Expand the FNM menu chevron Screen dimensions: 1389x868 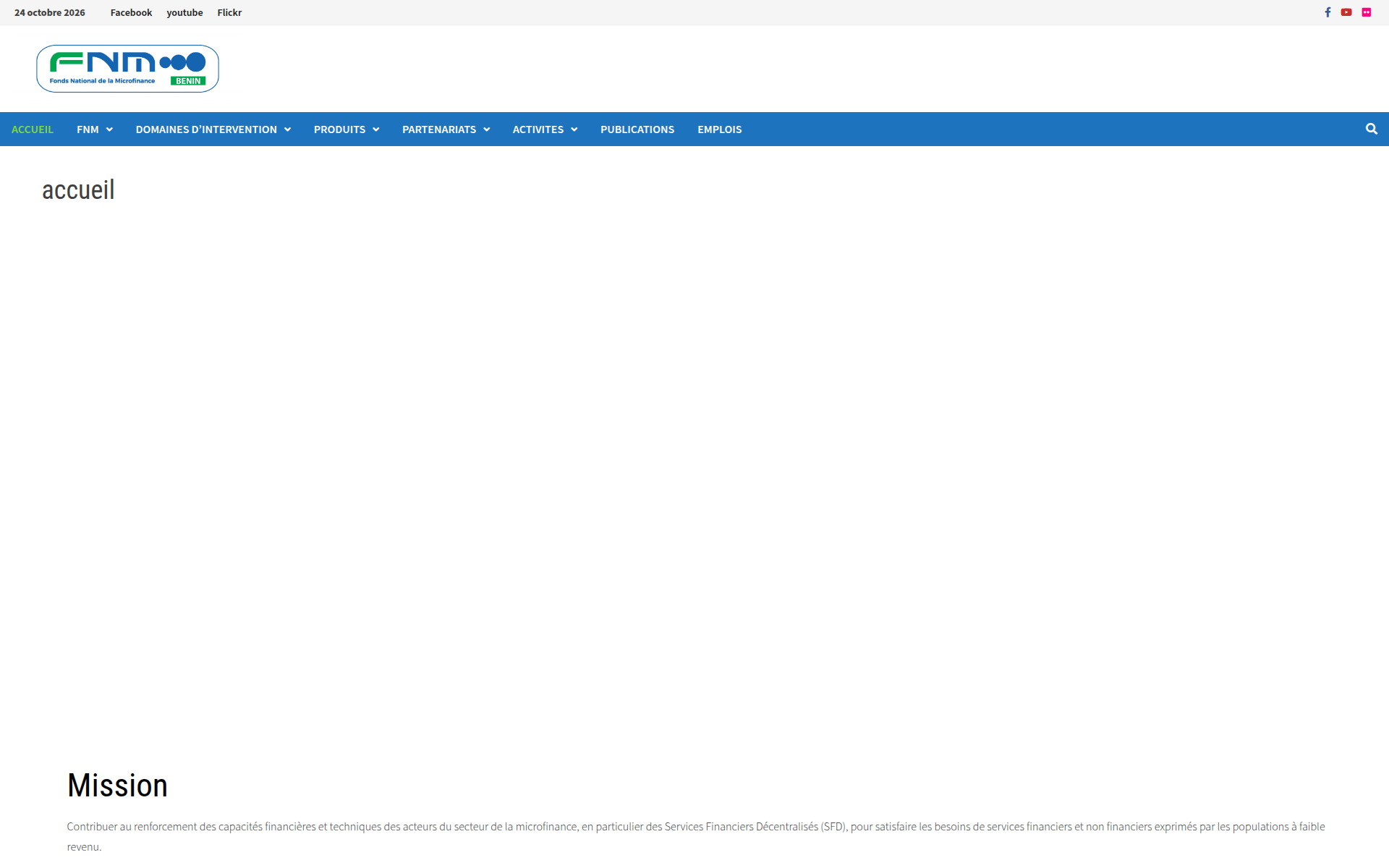click(x=109, y=129)
